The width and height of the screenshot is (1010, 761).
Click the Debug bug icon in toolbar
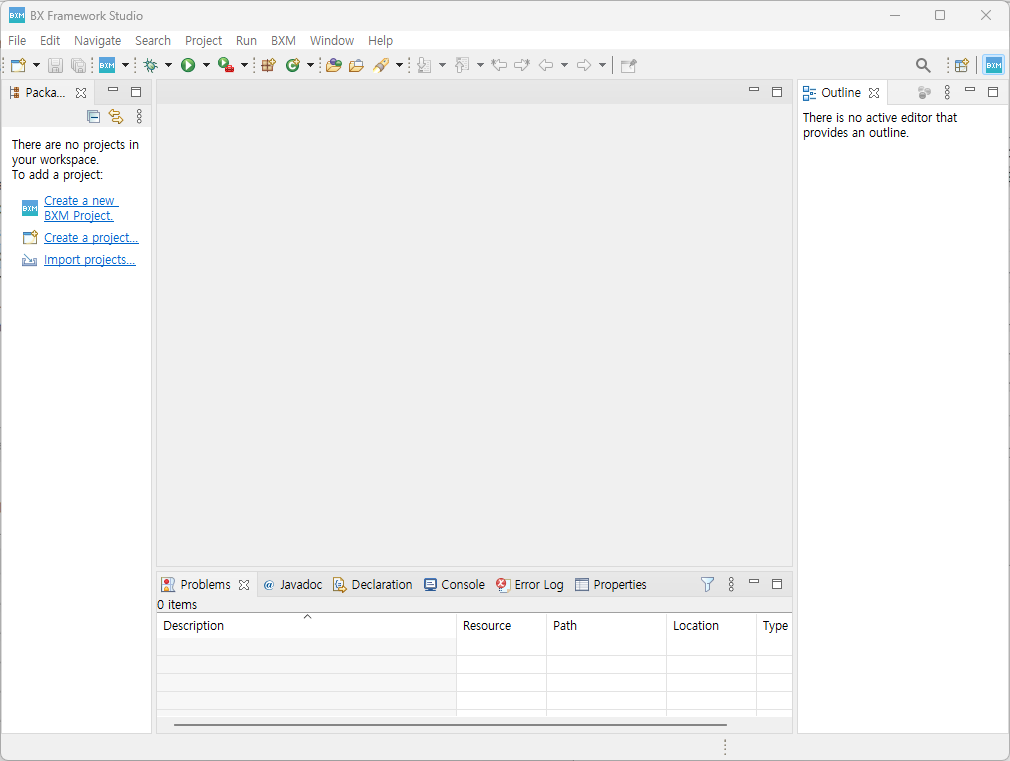pos(150,65)
